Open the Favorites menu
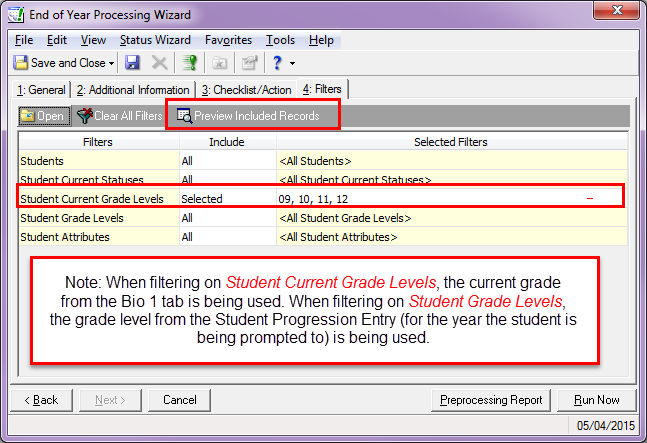Image resolution: width=647 pixels, height=443 pixels. pos(228,40)
